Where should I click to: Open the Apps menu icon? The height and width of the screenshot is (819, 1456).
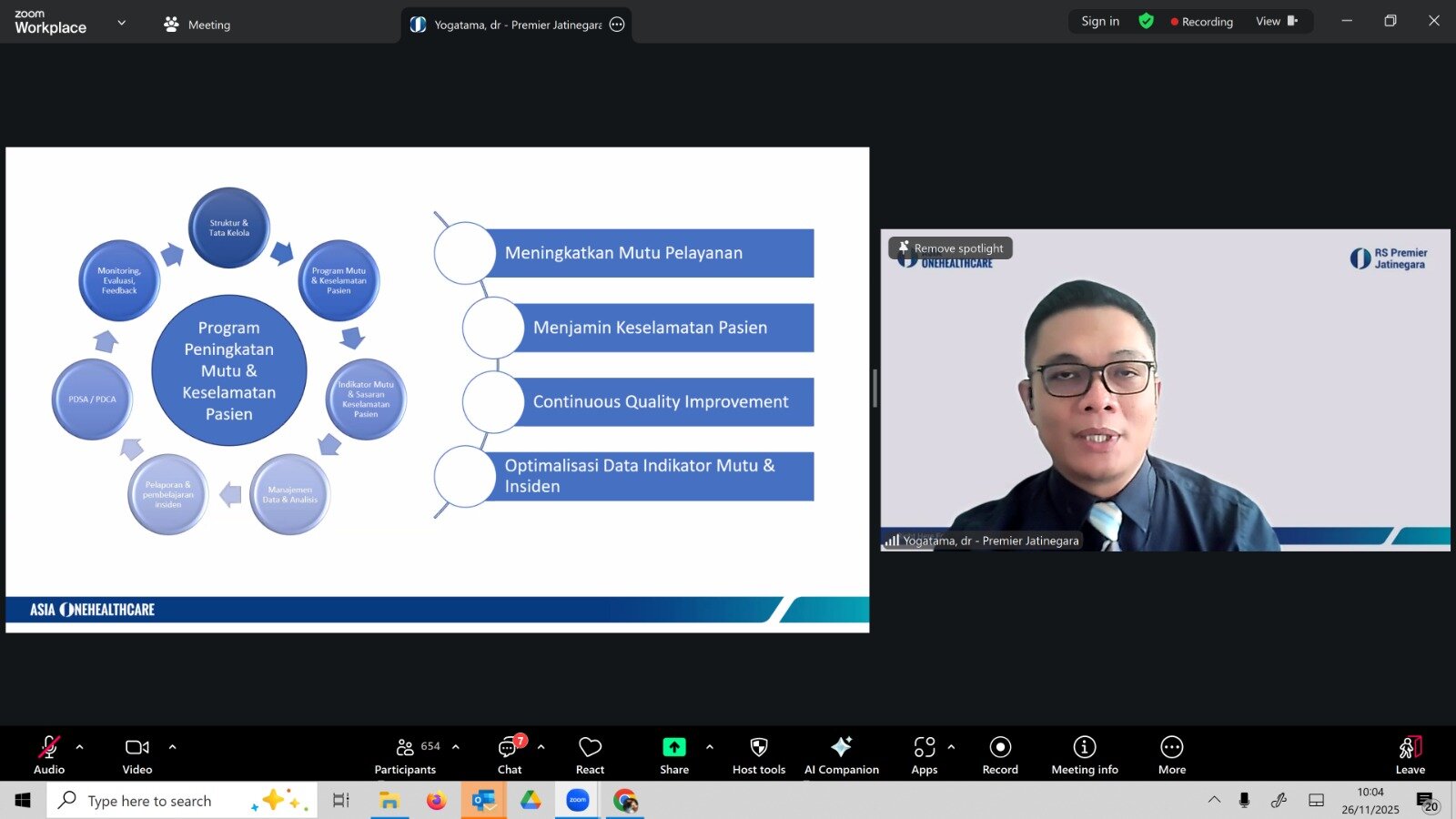click(x=924, y=755)
